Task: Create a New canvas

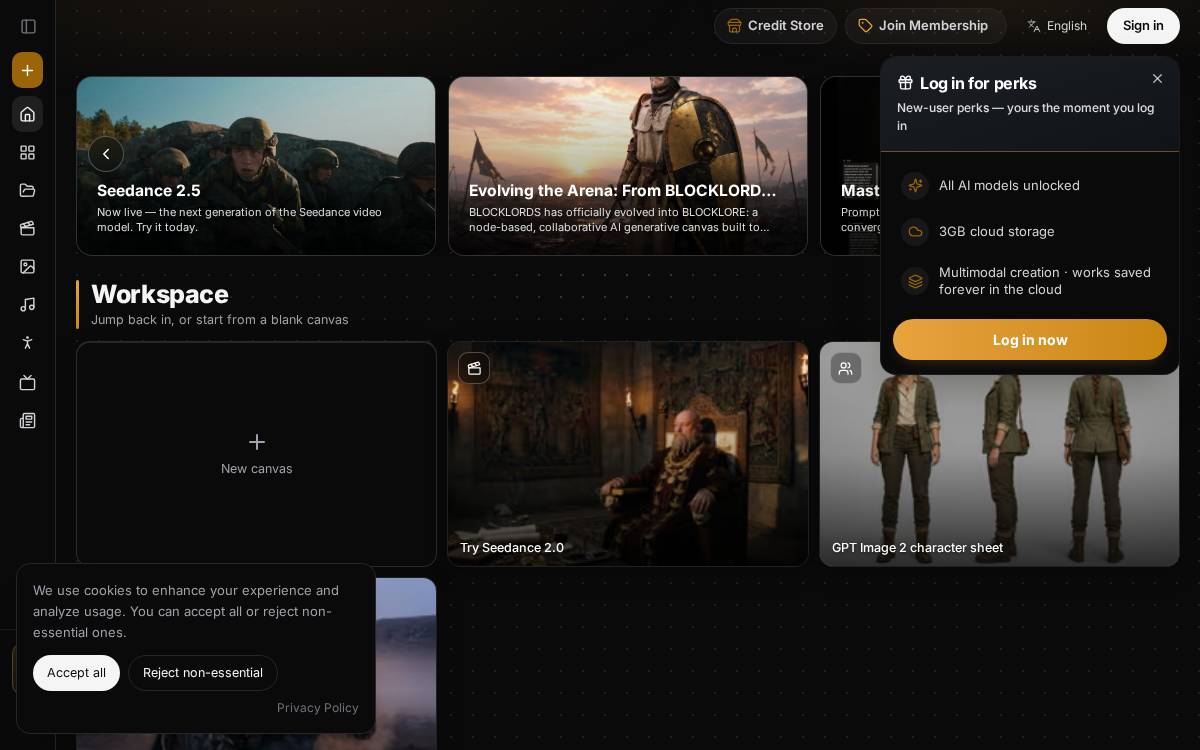Action: pyautogui.click(x=256, y=454)
